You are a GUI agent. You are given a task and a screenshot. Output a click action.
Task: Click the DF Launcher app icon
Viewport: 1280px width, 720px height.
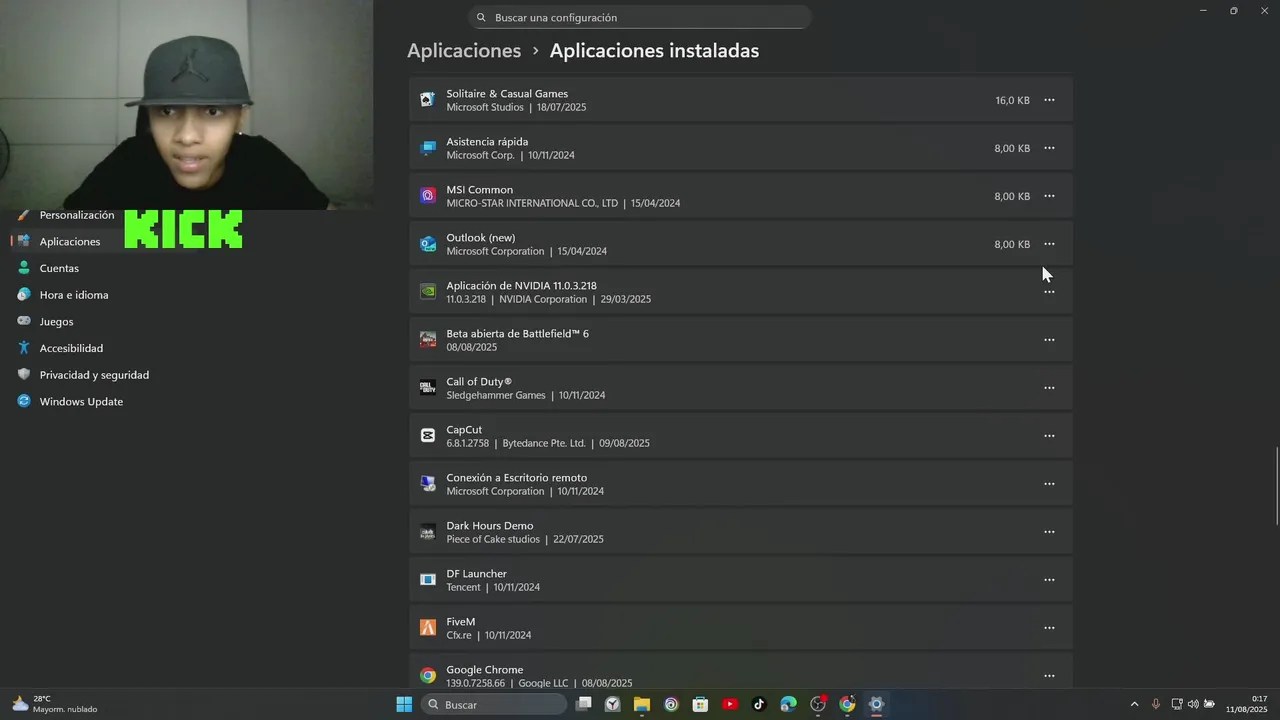click(428, 580)
